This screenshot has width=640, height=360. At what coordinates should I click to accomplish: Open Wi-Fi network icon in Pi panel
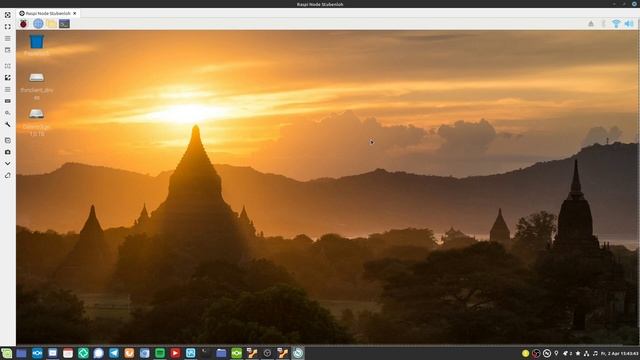[x=616, y=24]
